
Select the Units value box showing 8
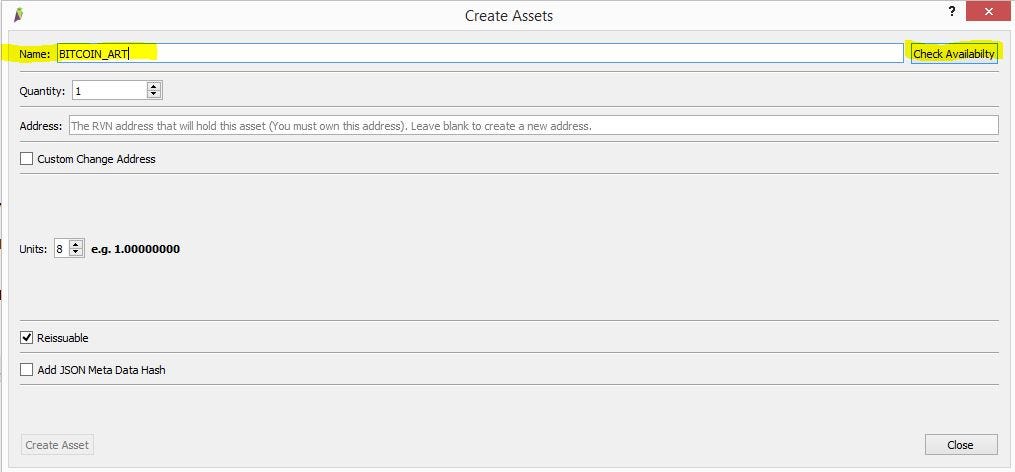62,249
